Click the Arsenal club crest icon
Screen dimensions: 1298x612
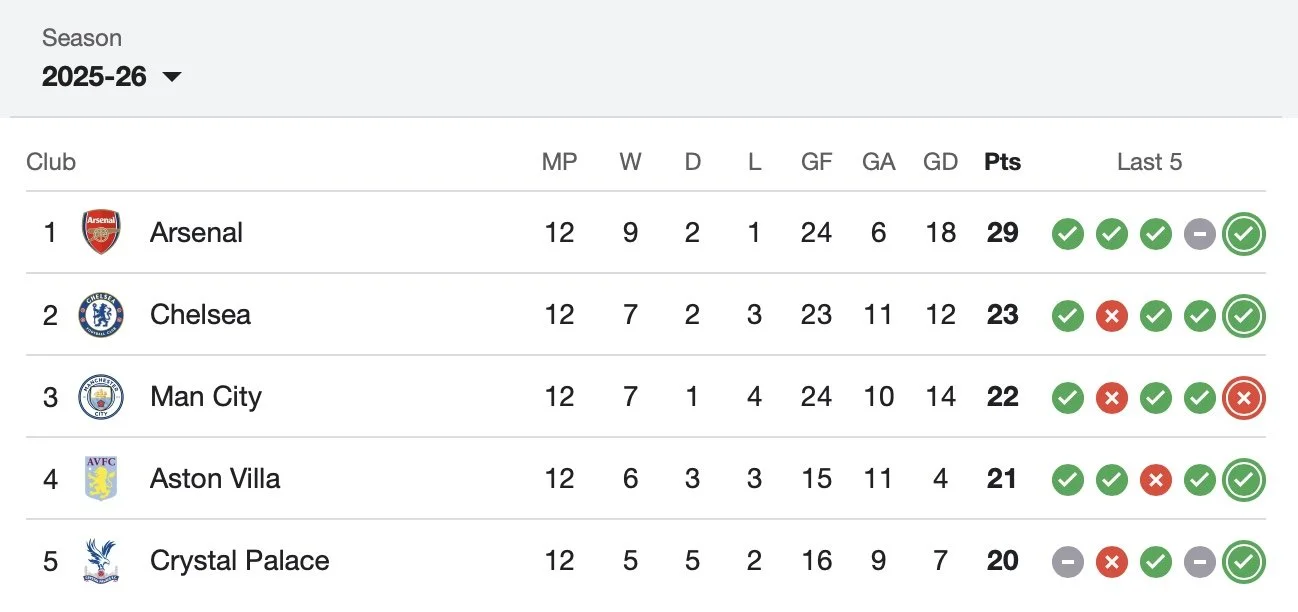click(101, 232)
